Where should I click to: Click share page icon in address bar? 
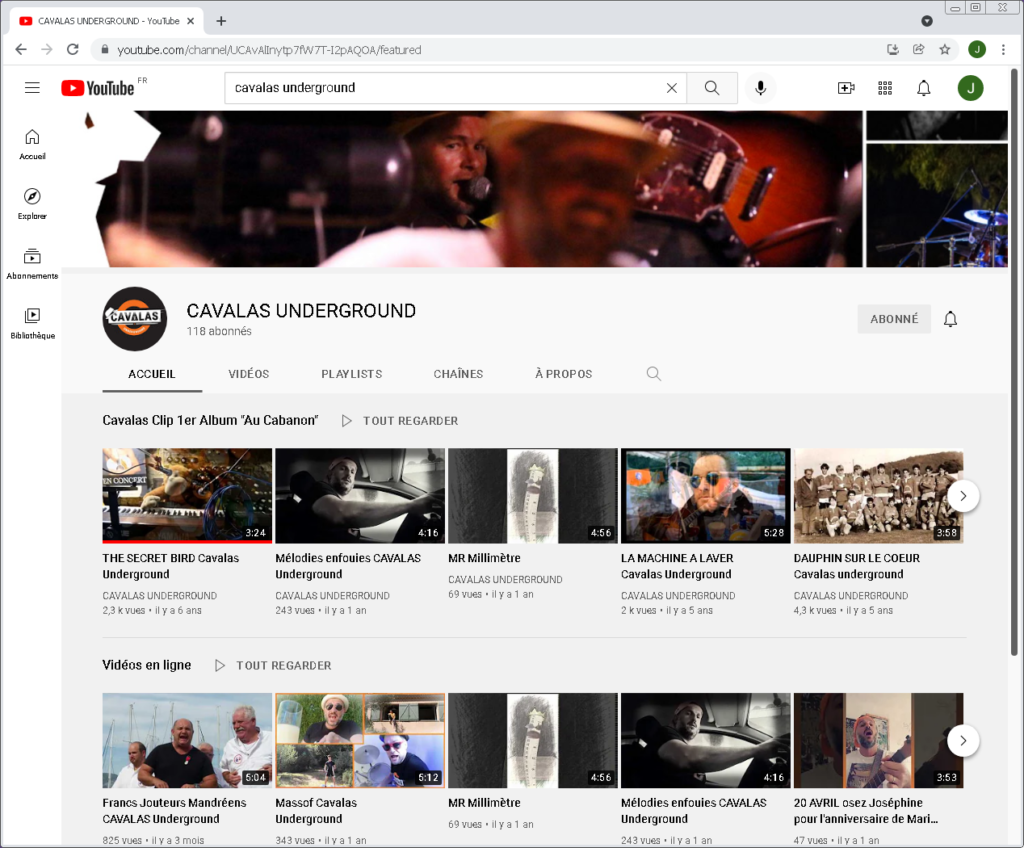pos(918,50)
